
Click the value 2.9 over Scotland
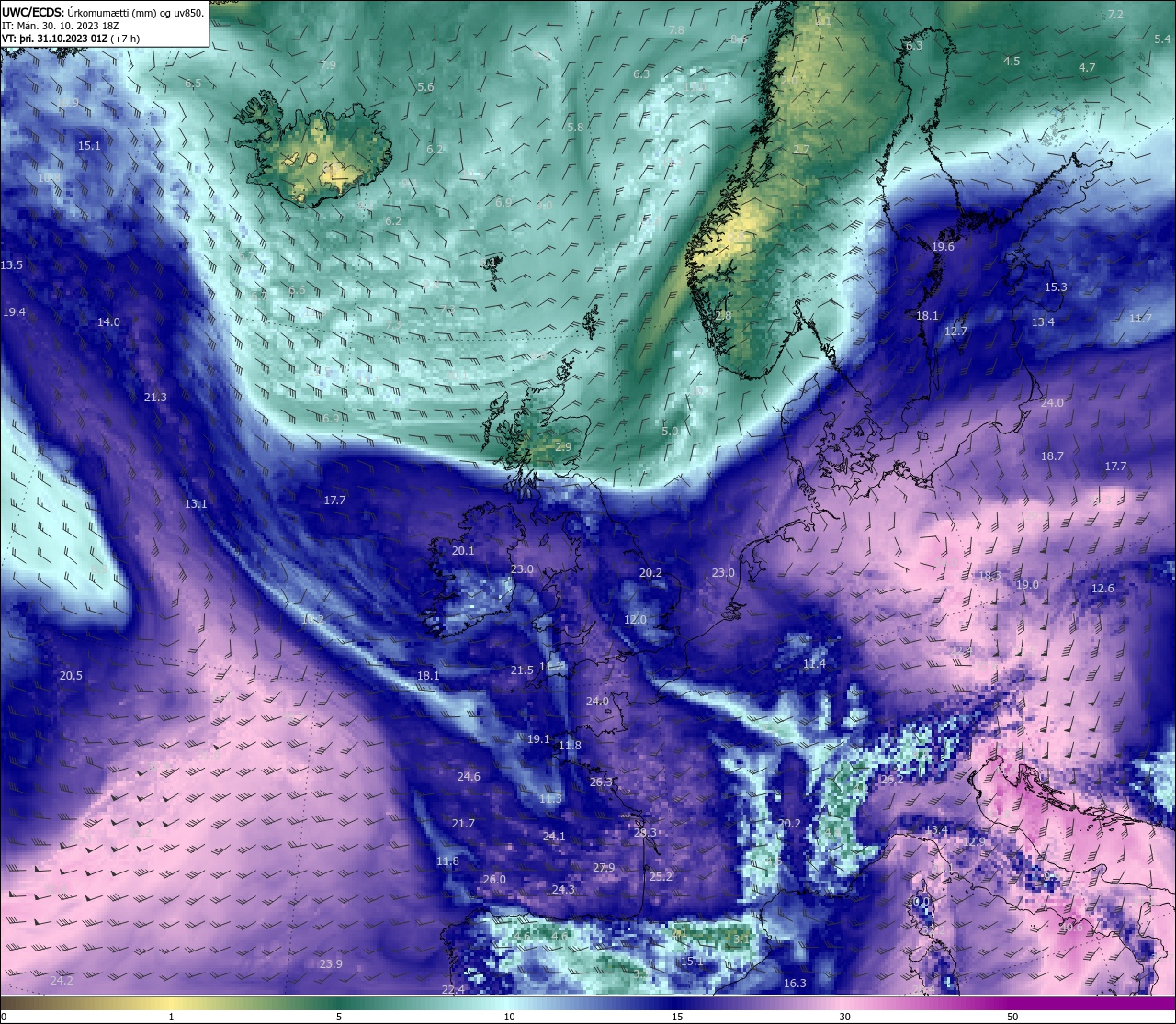pyautogui.click(x=563, y=447)
